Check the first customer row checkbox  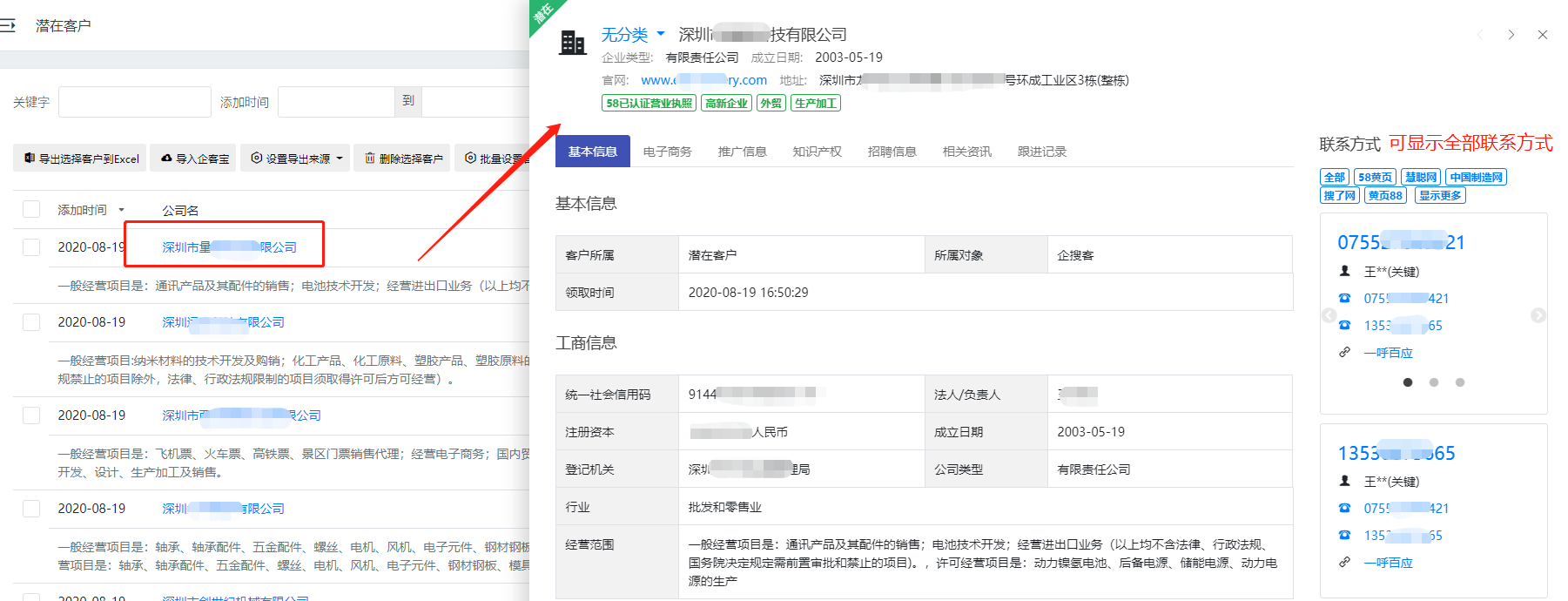click(31, 247)
